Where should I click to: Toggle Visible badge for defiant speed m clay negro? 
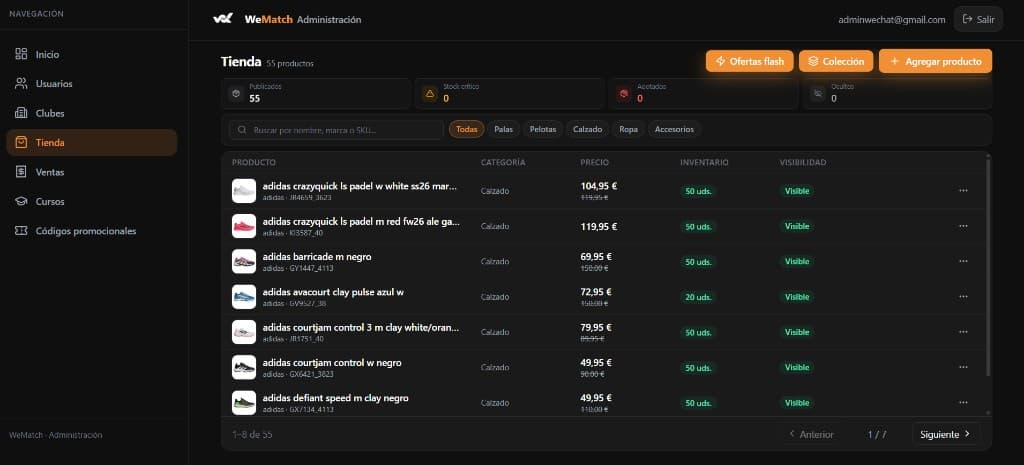[x=797, y=402]
